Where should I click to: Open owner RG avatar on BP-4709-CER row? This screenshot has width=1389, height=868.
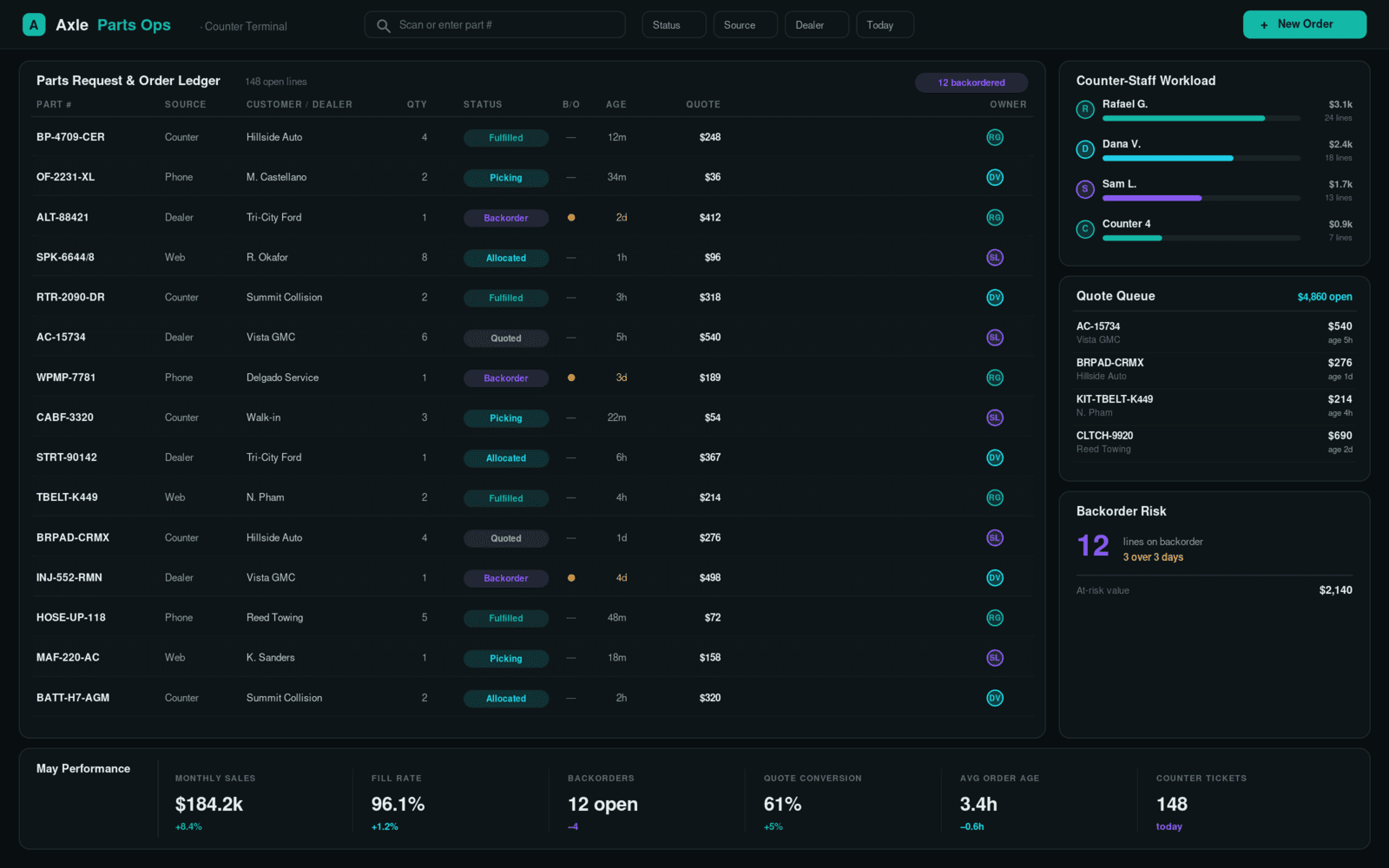tap(995, 137)
